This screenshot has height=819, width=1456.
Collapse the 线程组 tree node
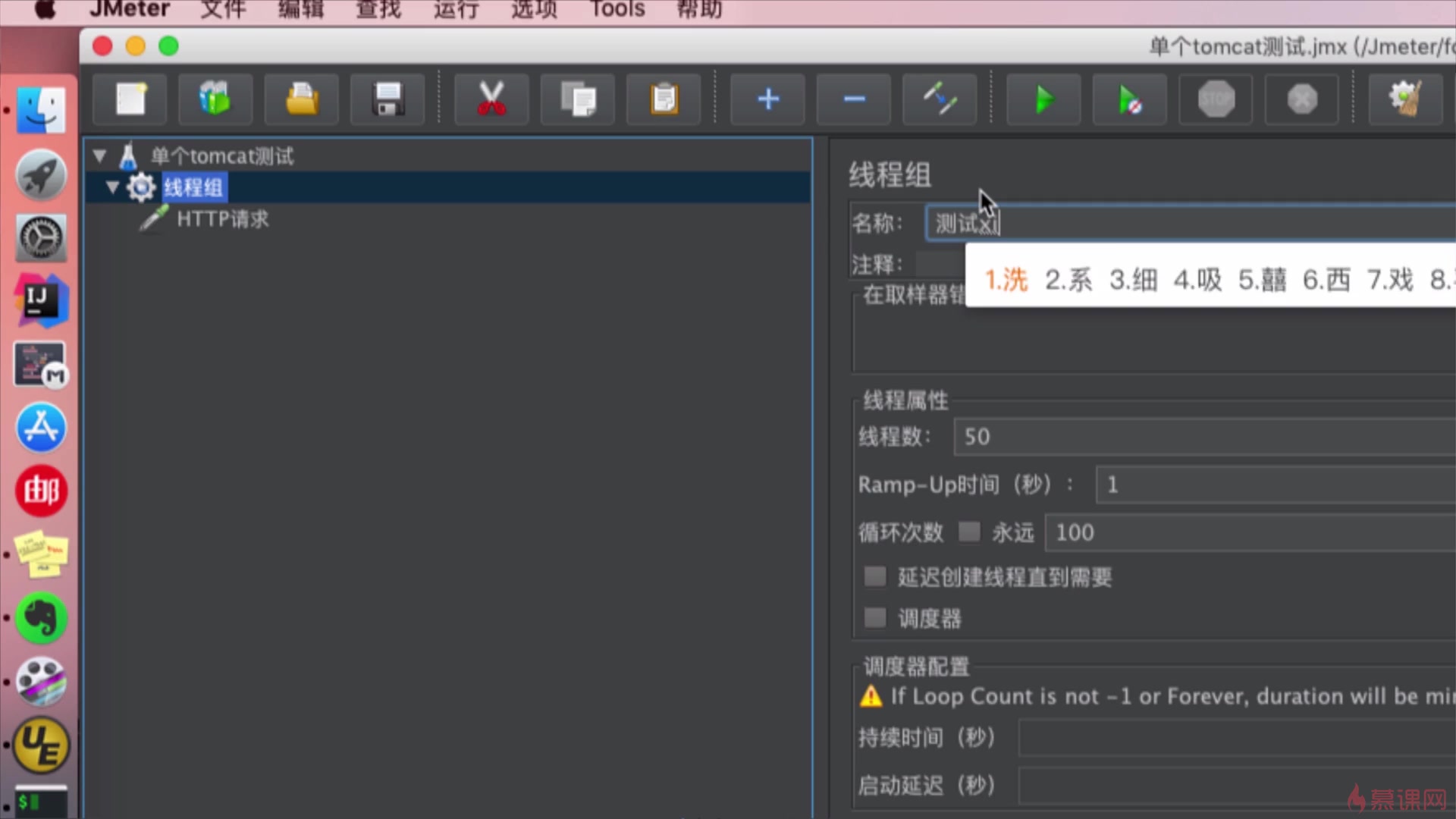(x=112, y=187)
